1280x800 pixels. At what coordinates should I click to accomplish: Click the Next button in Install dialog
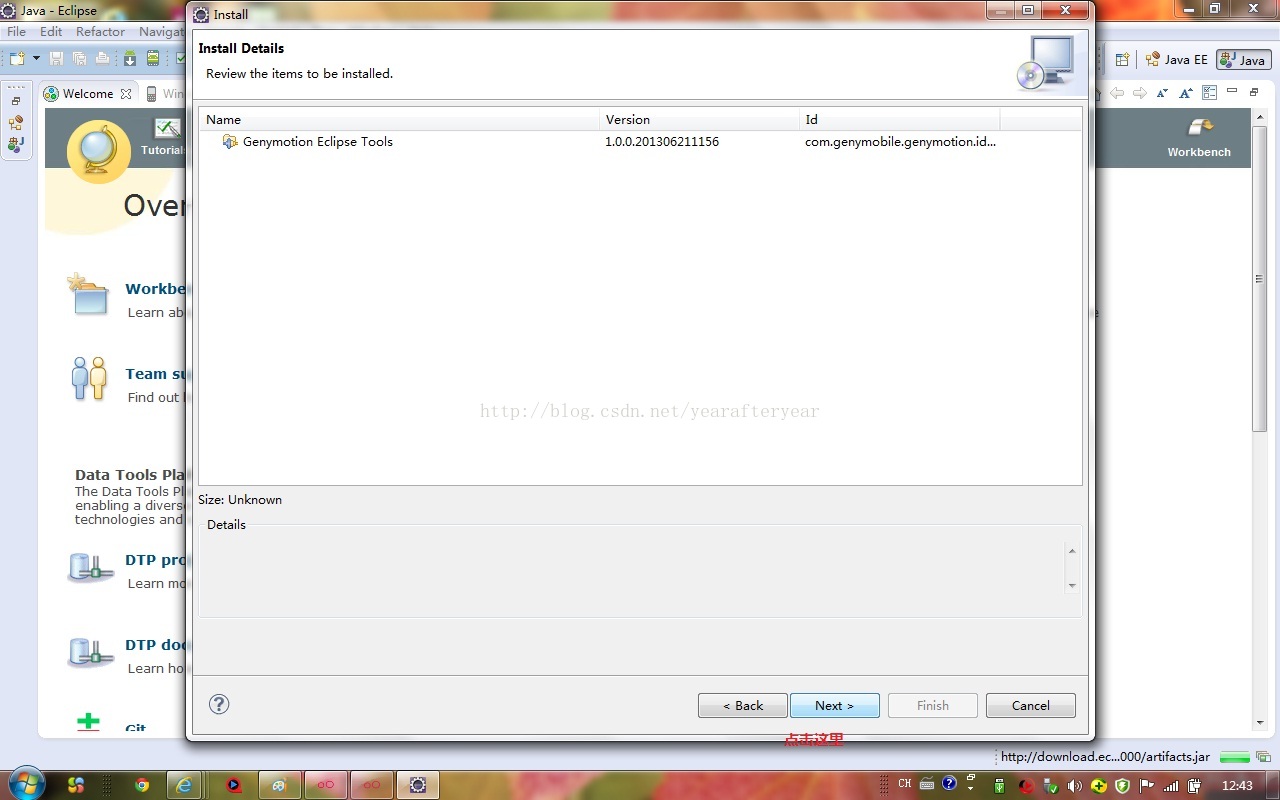point(835,705)
